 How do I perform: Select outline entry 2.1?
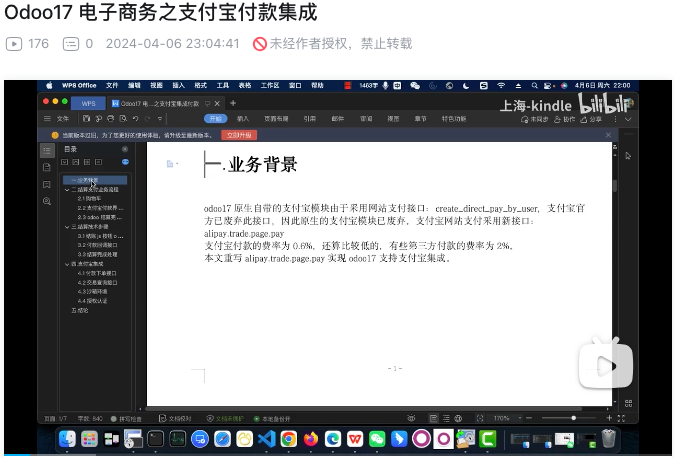coord(89,199)
